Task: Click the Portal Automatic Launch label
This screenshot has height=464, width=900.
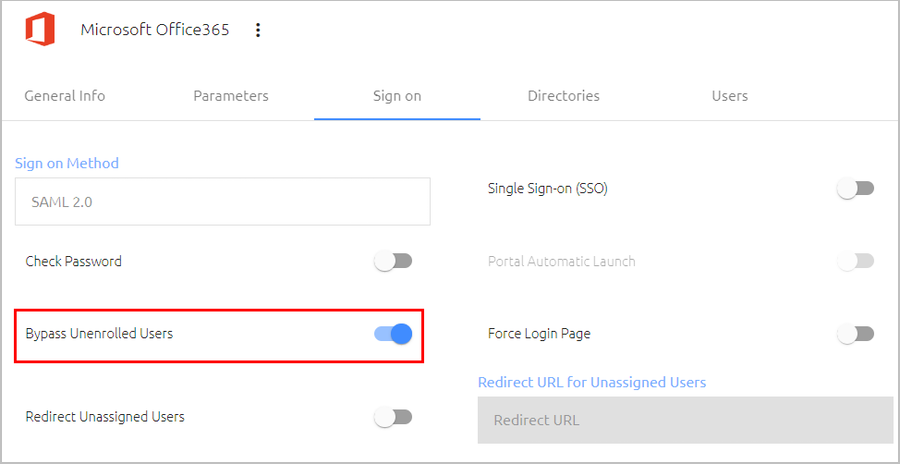Action: (561, 262)
